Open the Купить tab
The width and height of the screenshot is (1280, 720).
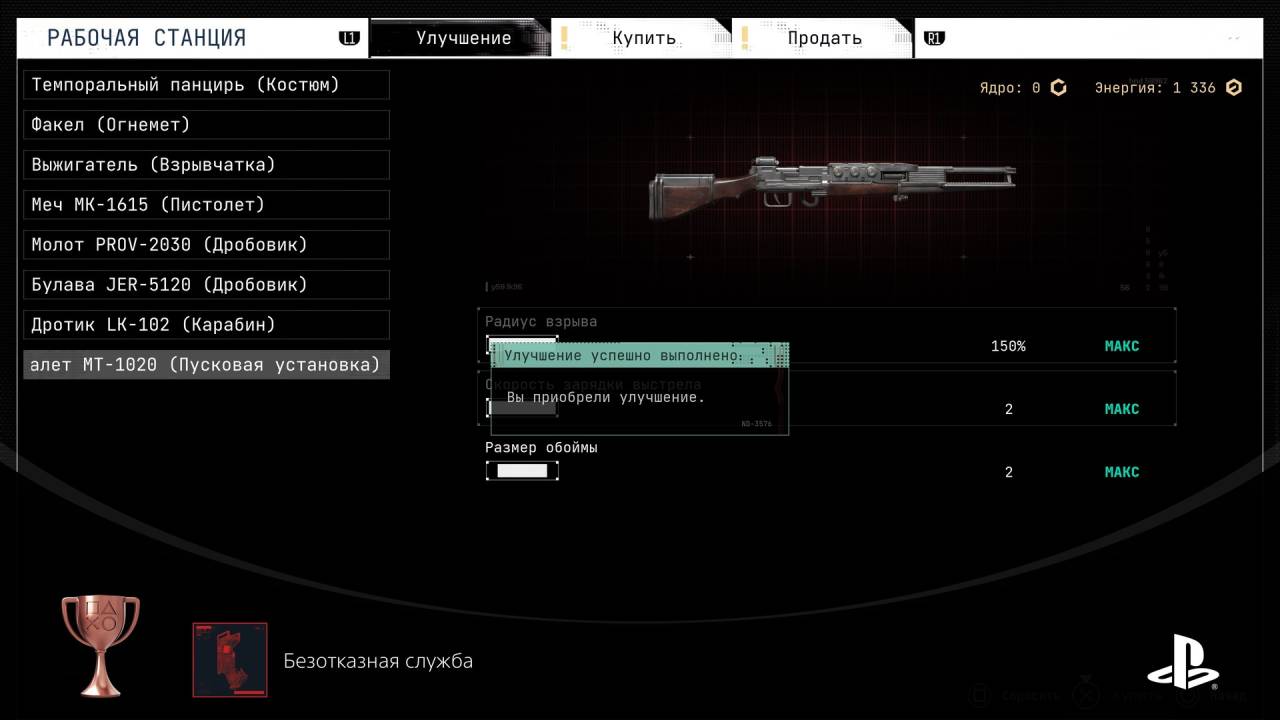tap(644, 38)
